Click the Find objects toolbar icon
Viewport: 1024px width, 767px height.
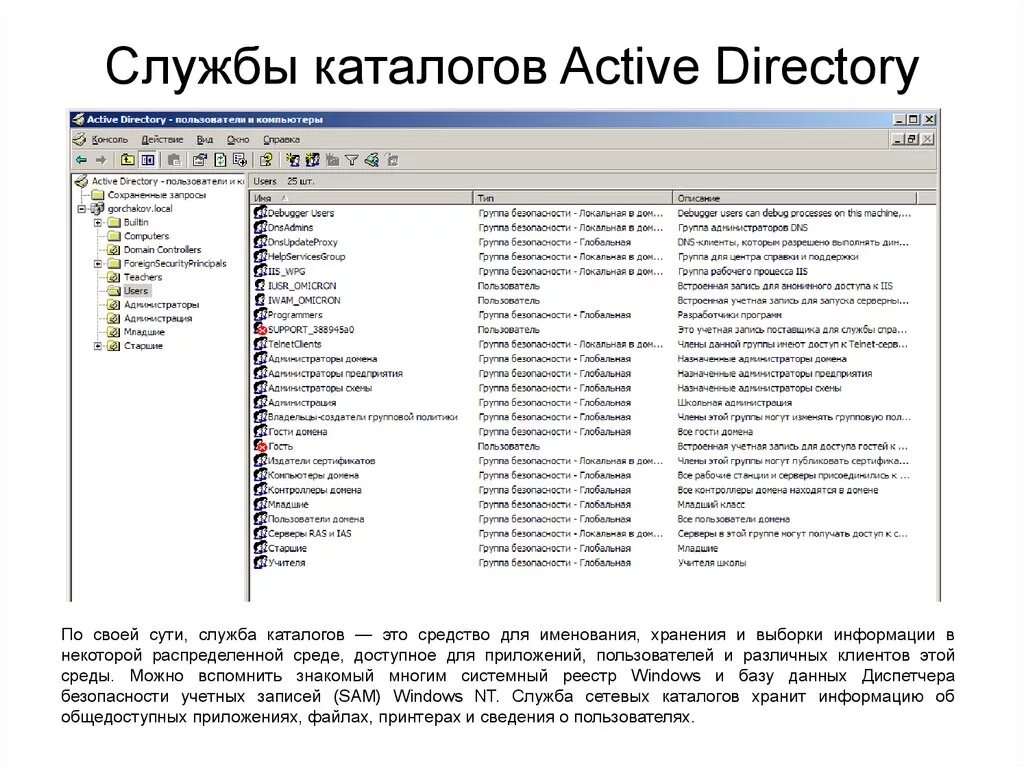pos(372,160)
